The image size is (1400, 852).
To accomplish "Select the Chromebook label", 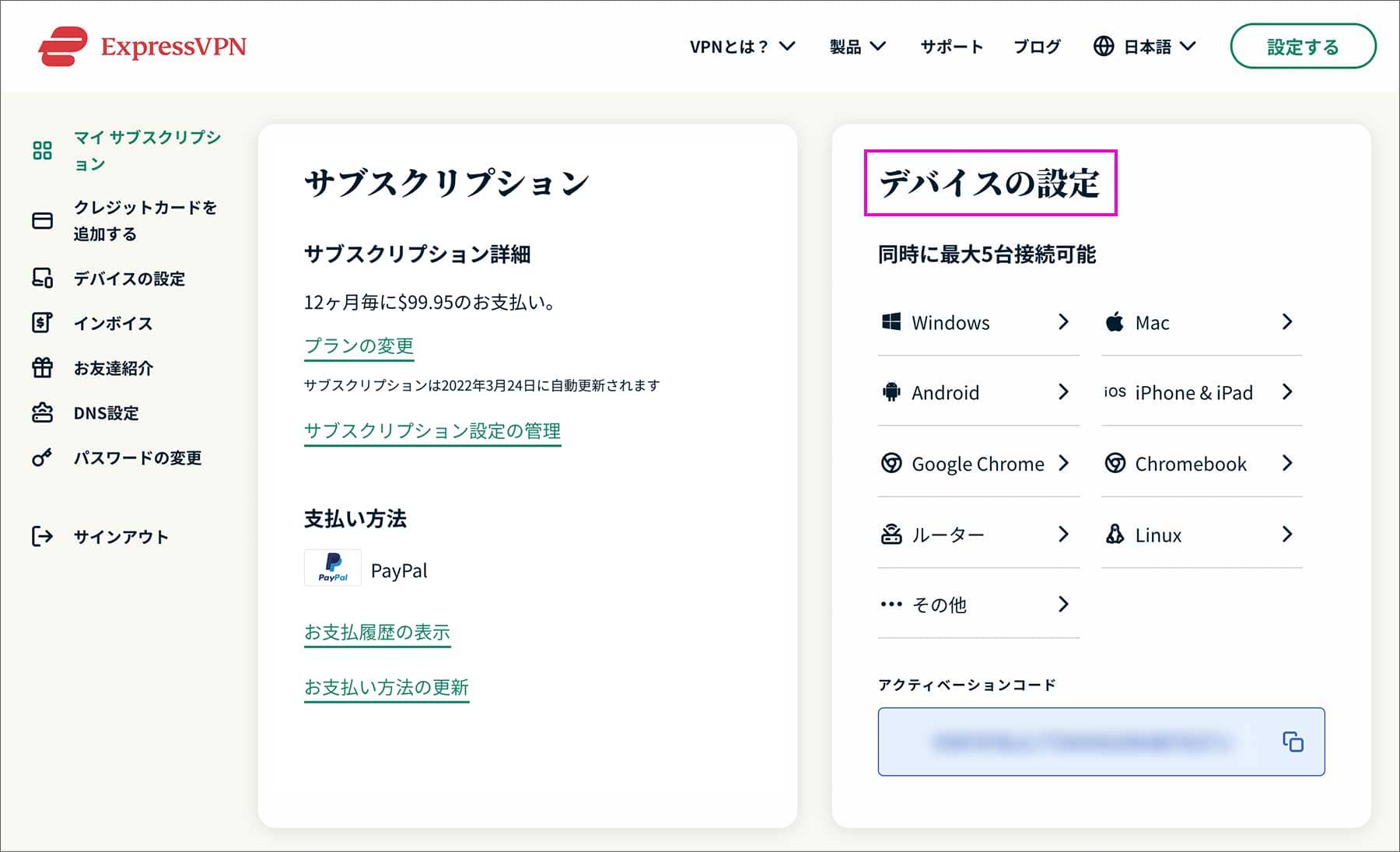I will (x=1191, y=464).
